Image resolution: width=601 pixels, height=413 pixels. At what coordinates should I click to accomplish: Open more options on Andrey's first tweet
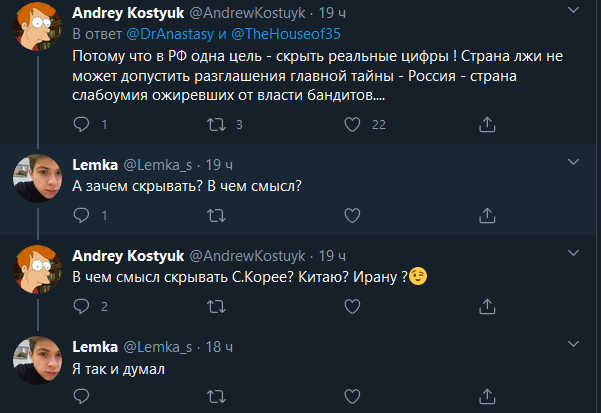click(x=573, y=14)
